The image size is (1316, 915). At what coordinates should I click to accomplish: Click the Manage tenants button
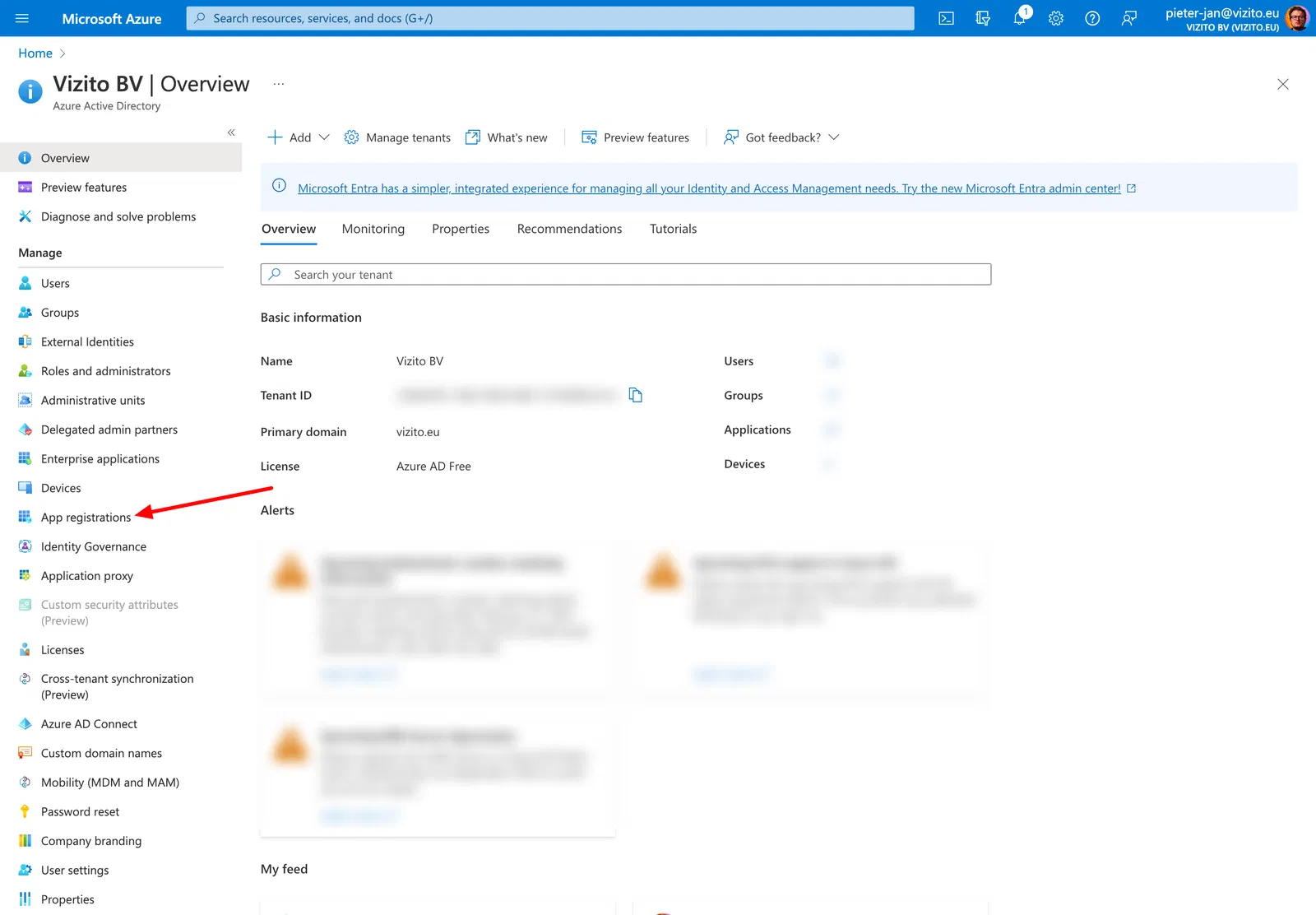[397, 137]
